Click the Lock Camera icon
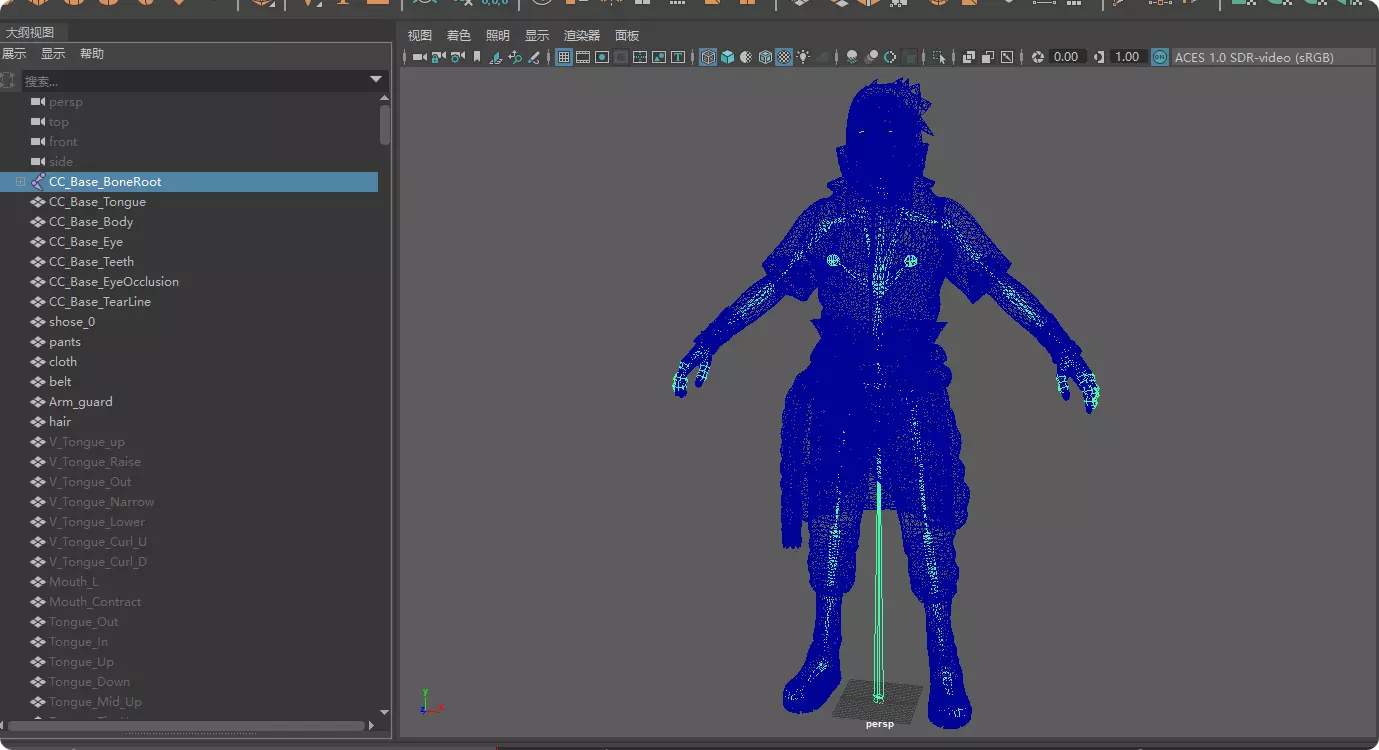Viewport: 1379px width, 750px height. (x=438, y=57)
